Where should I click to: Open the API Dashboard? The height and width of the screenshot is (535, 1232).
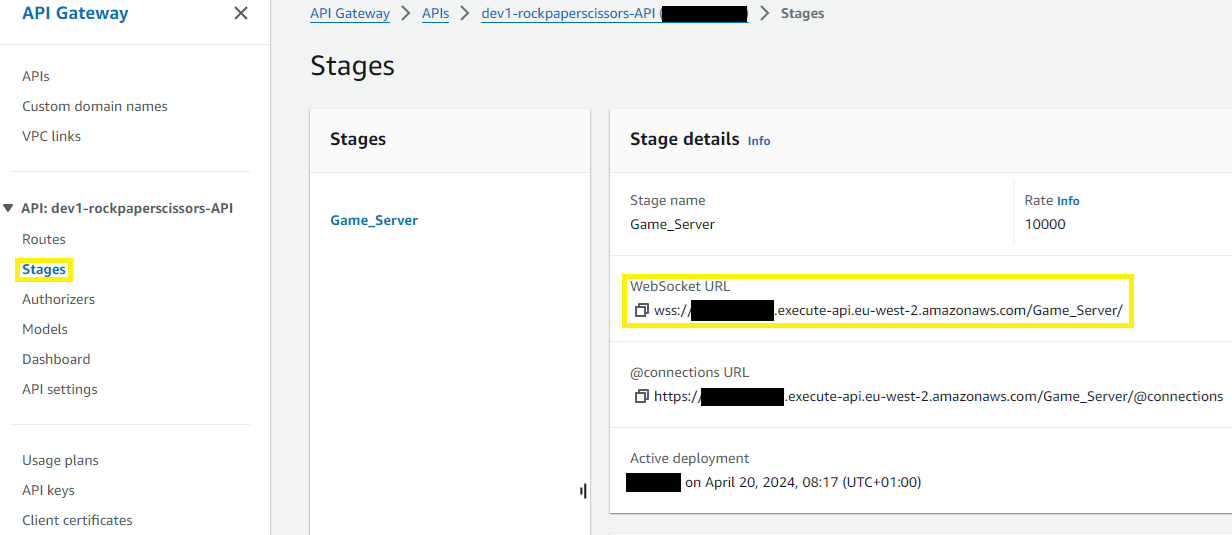[x=56, y=359]
